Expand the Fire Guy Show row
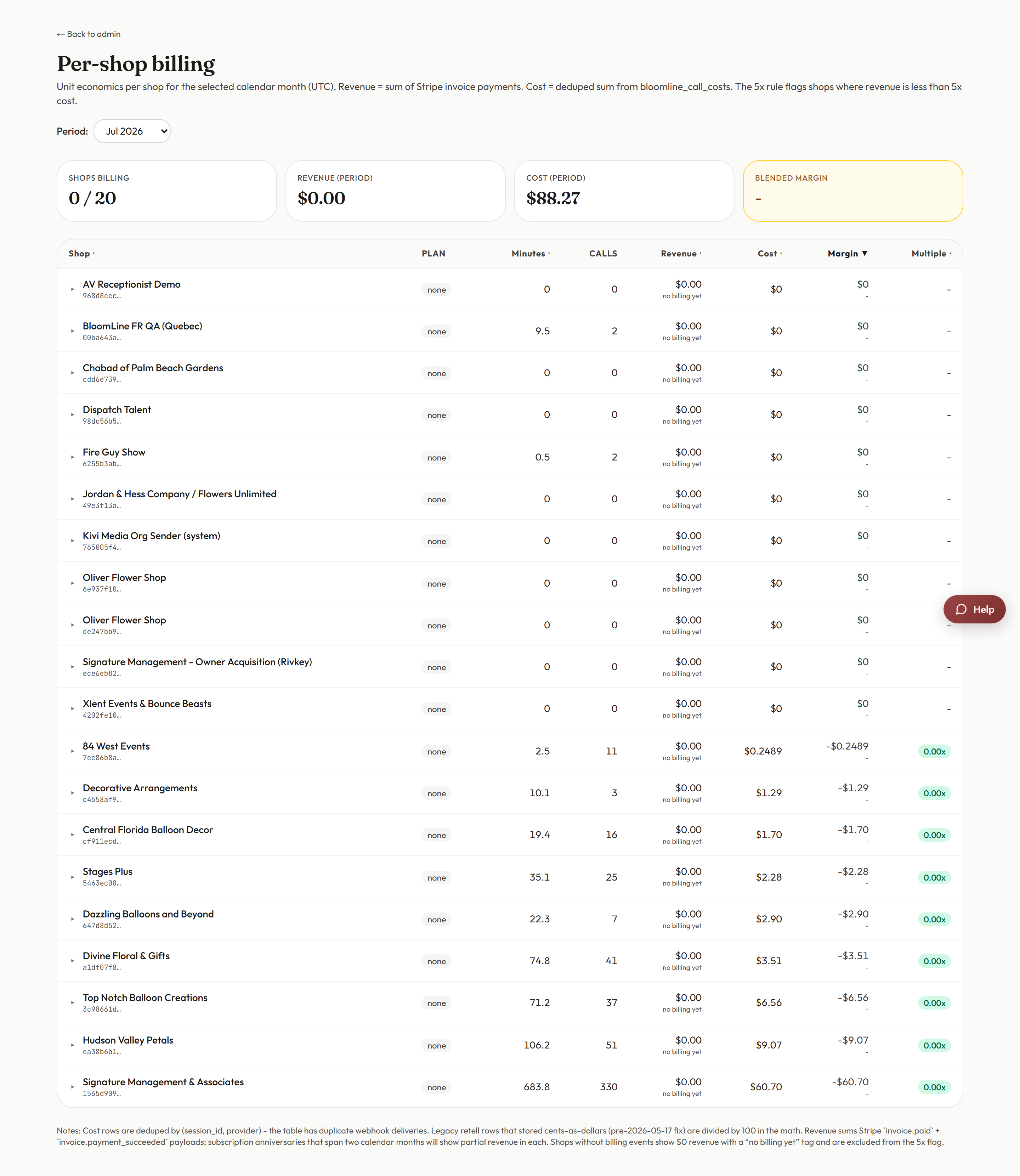 tap(72, 457)
